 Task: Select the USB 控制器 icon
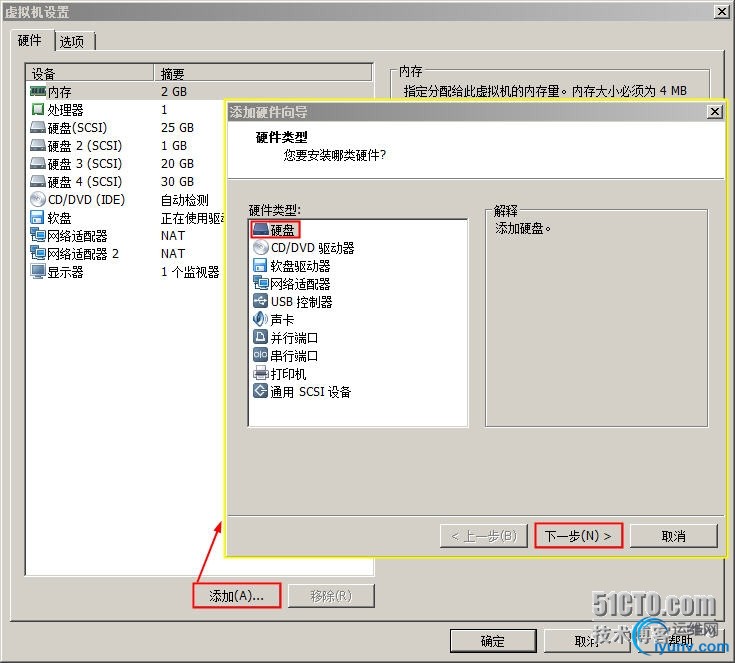coord(260,301)
